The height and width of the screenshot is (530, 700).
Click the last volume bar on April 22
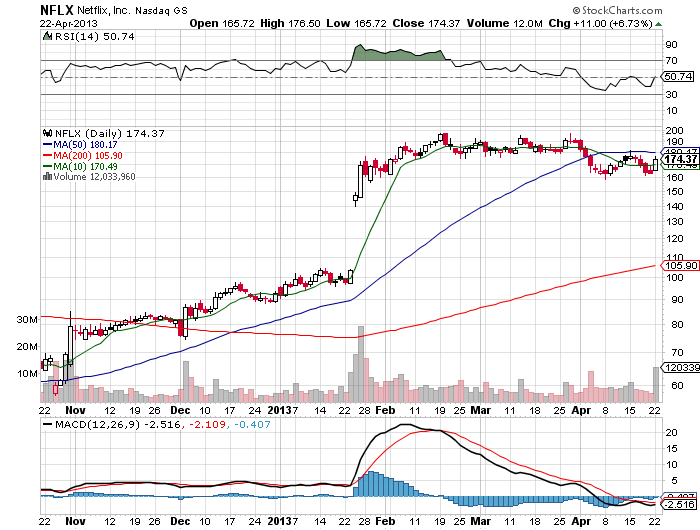tap(655, 384)
